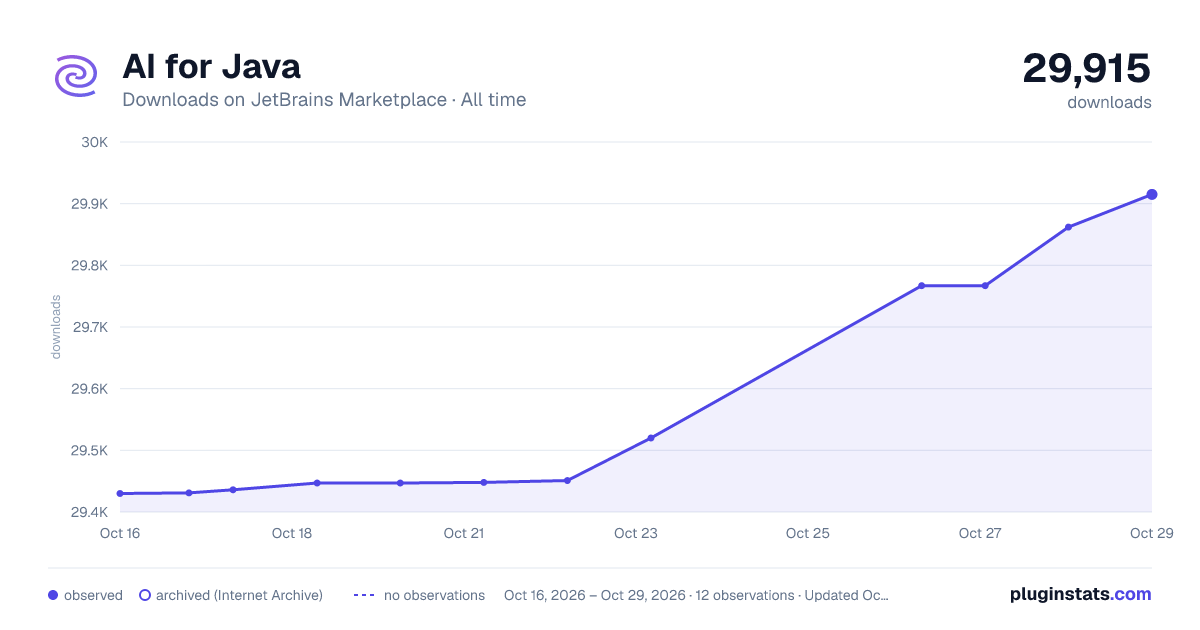
Task: Click the Oct 16 x-axis label
Action: tap(120, 533)
